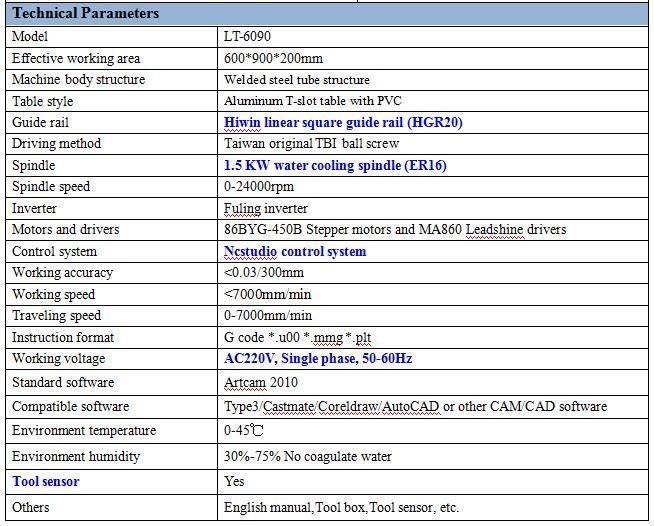Image resolution: width=654 pixels, height=526 pixels.
Task: Click '1.5 KW water cooling spindle (ER16)'
Action: [x=335, y=166]
